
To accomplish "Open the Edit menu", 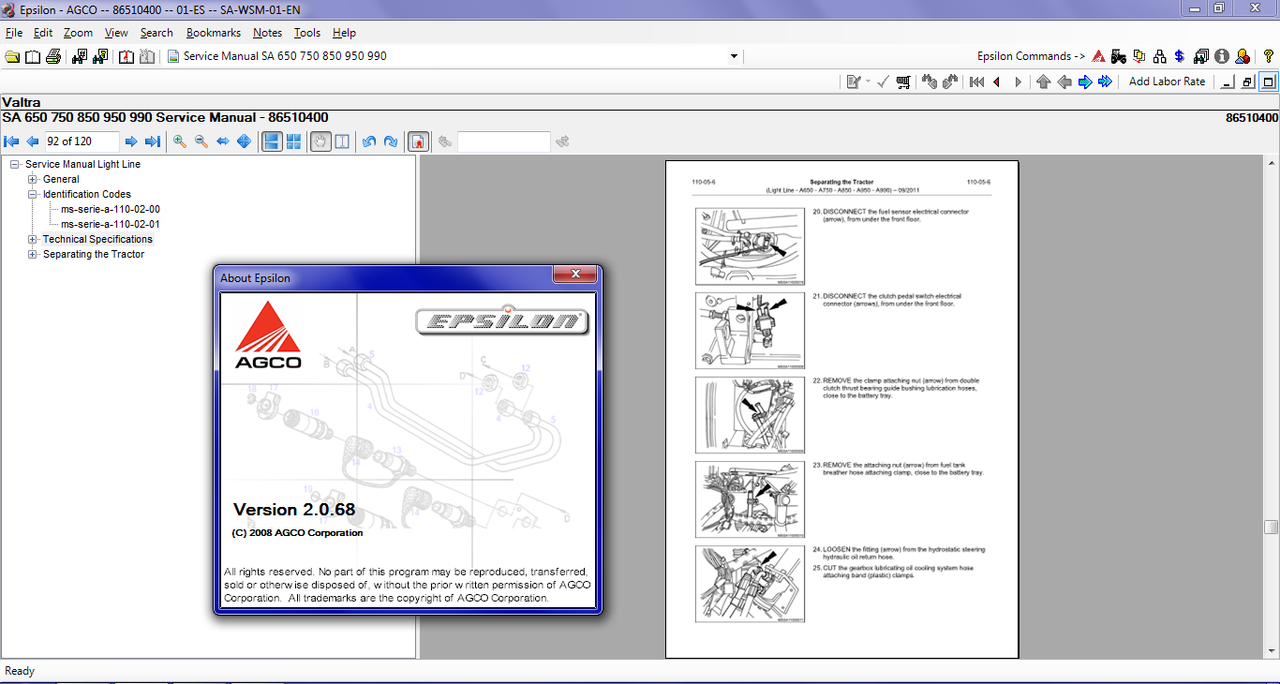I will point(43,33).
